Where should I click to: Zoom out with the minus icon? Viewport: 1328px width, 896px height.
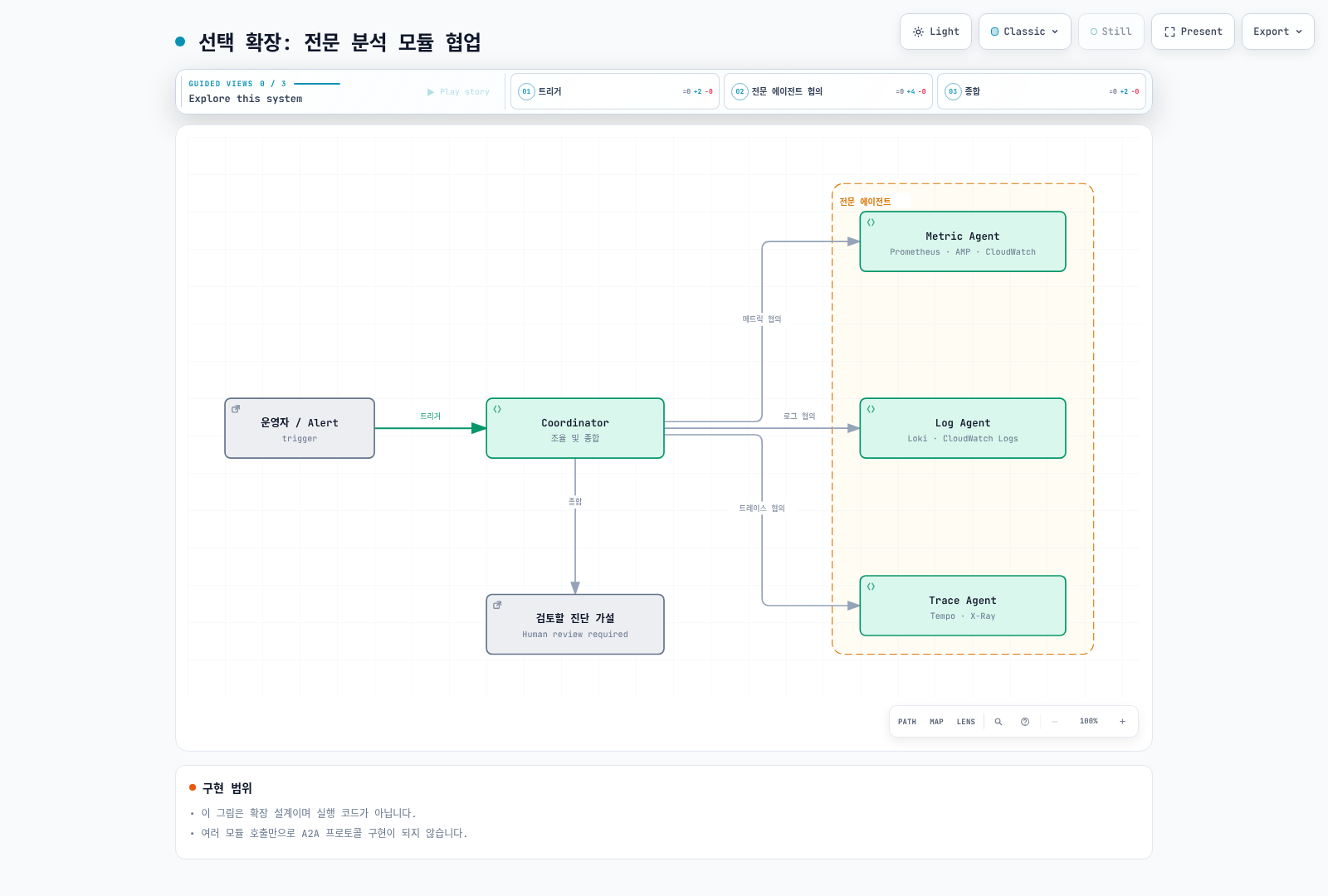pos(1055,722)
